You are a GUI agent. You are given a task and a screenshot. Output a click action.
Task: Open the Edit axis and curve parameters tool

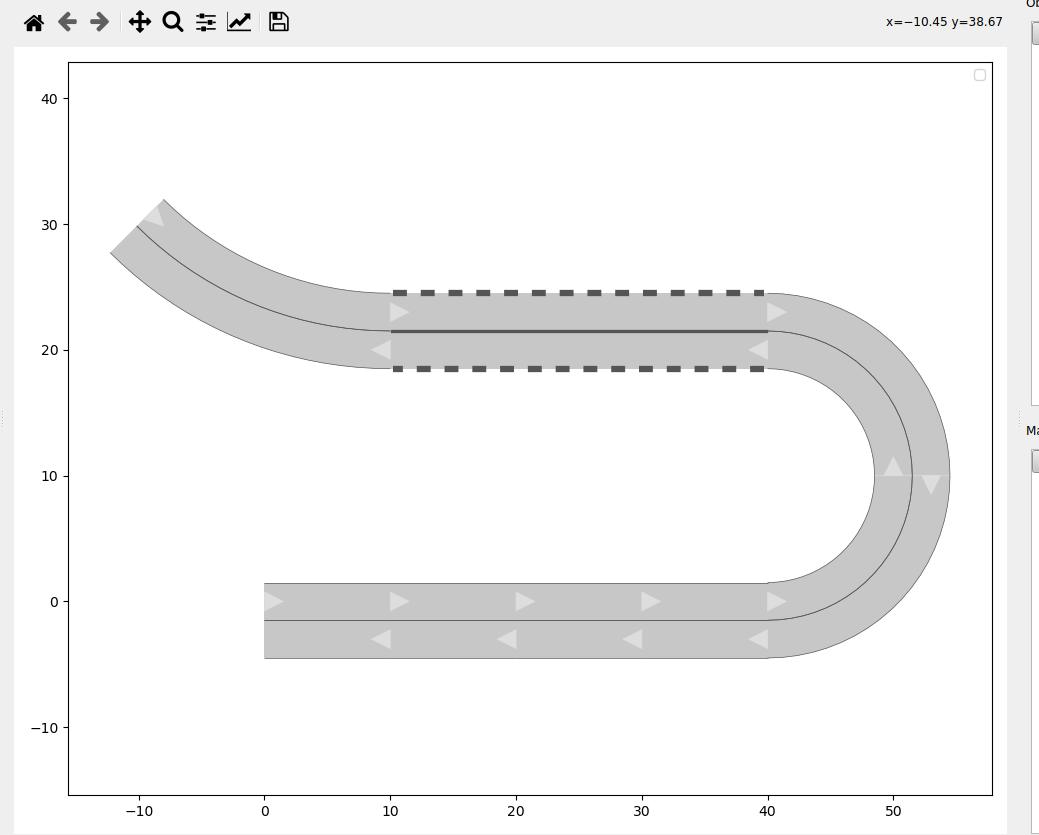239,22
